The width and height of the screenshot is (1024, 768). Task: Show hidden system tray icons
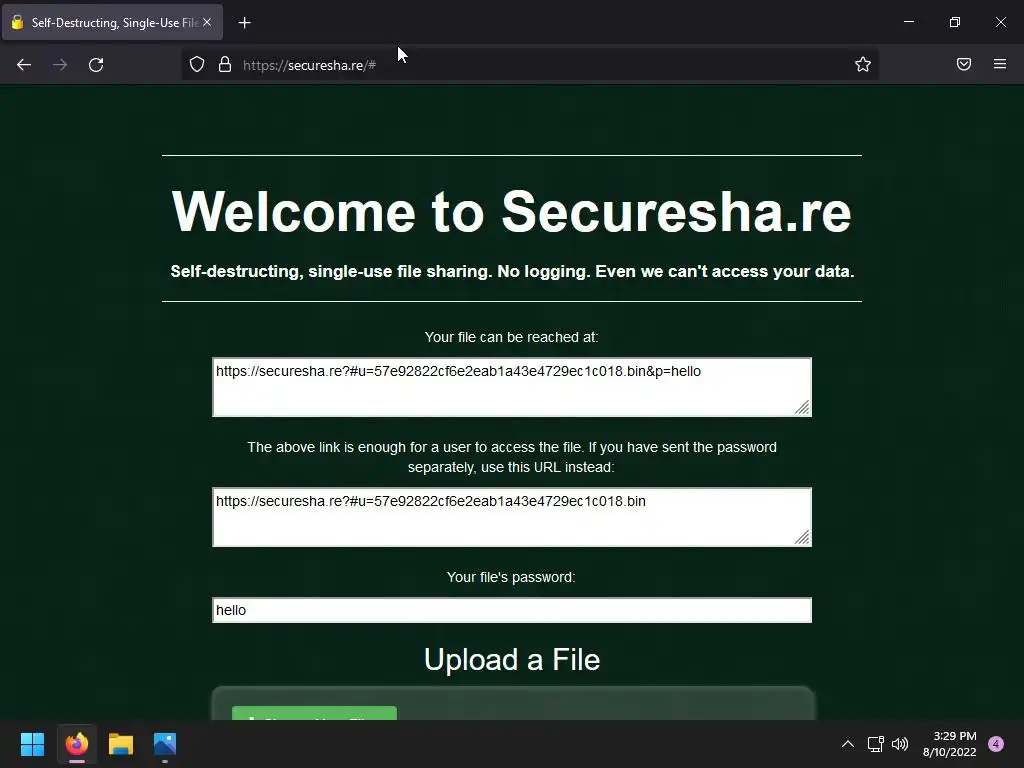(x=848, y=744)
